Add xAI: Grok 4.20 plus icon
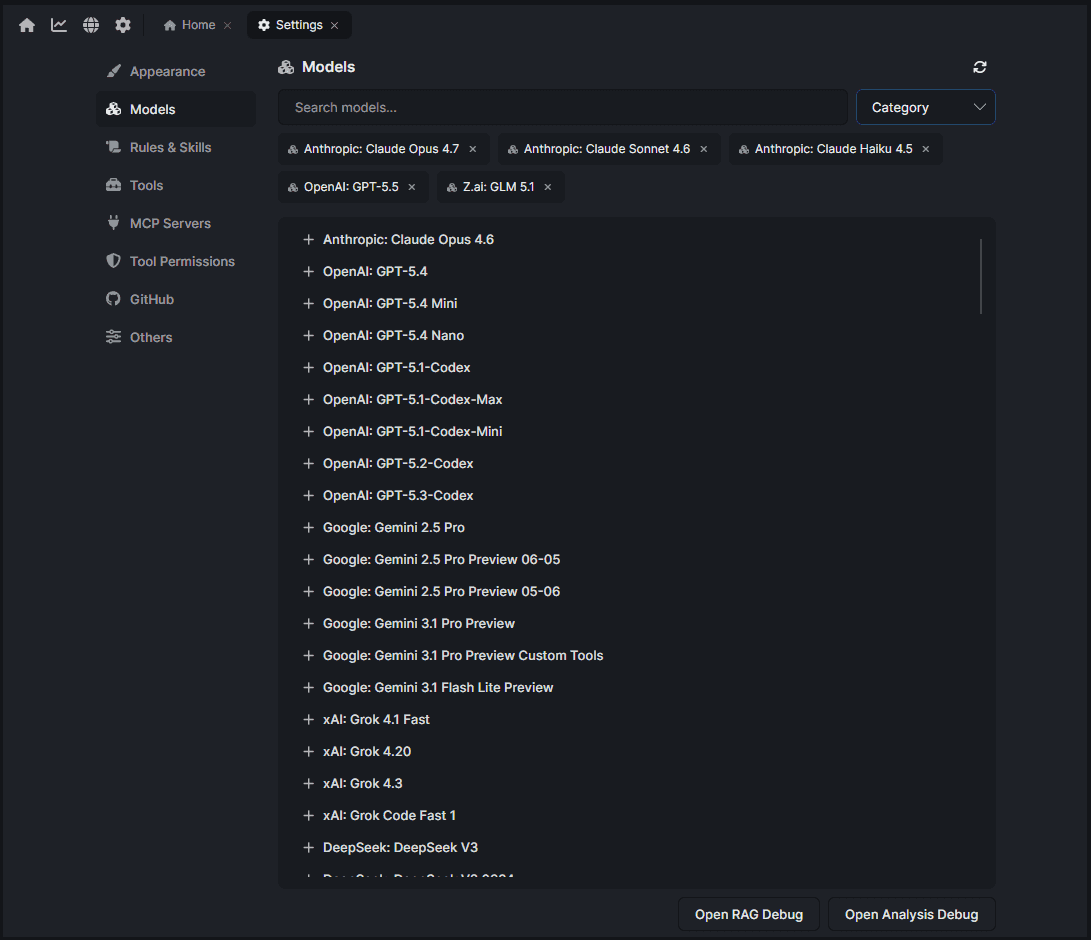The height and width of the screenshot is (940, 1091). [309, 751]
